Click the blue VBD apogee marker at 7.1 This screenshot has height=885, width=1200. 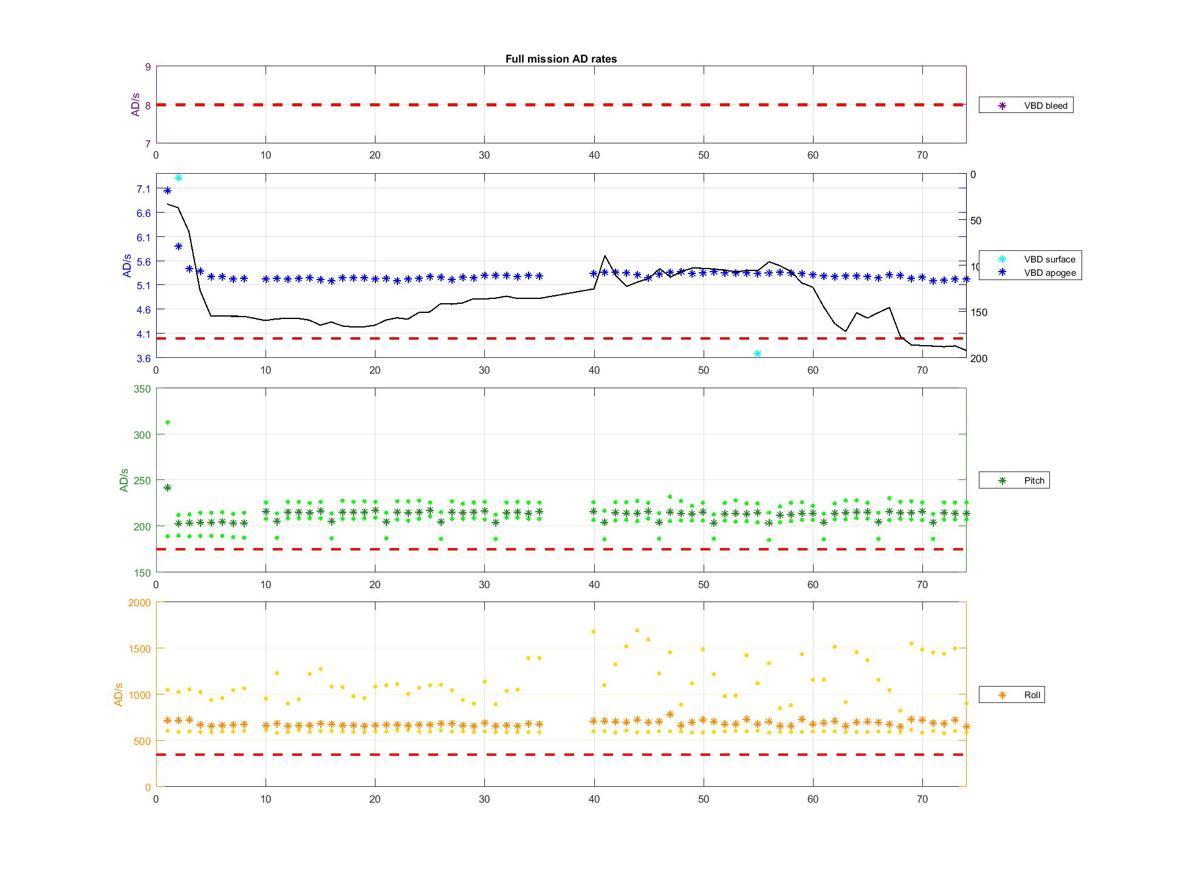pos(167,190)
